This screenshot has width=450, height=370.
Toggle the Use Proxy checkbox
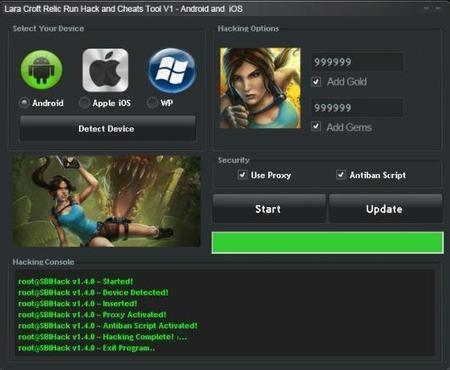pyautogui.click(x=242, y=175)
